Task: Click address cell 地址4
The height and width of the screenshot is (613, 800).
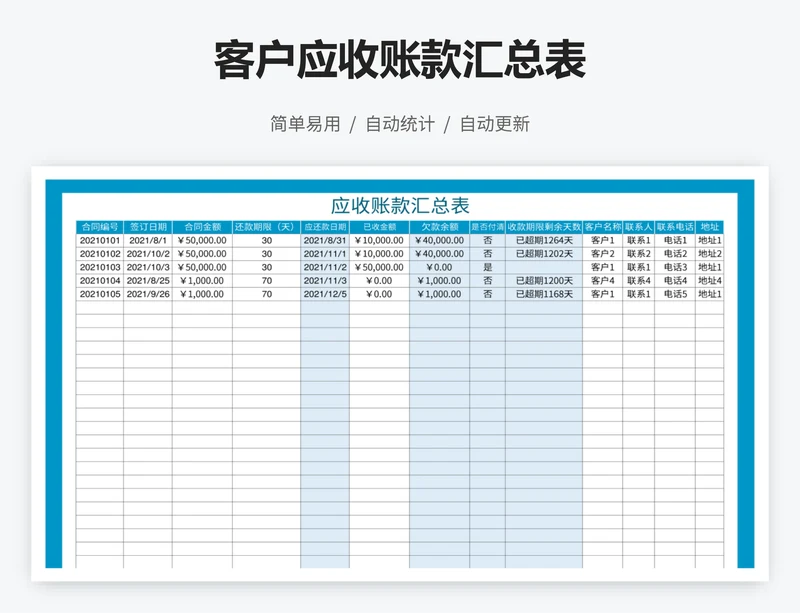Action: [710, 281]
